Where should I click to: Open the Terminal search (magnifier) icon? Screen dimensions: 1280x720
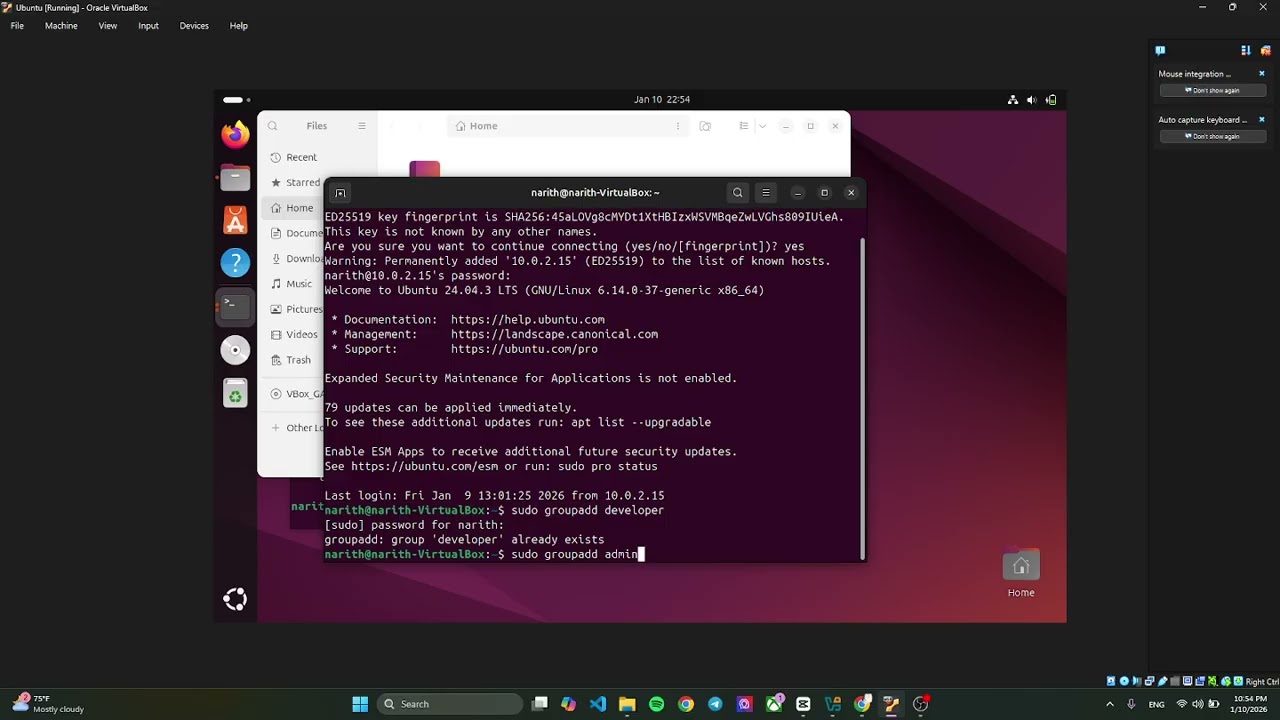pos(738,193)
